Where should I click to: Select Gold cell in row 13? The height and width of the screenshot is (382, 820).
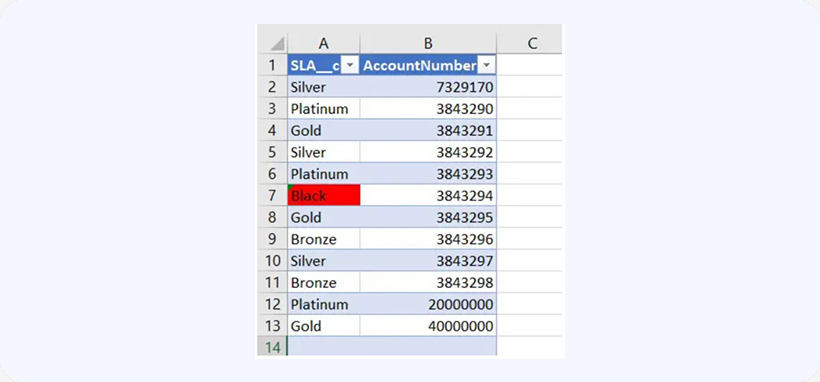(x=324, y=325)
